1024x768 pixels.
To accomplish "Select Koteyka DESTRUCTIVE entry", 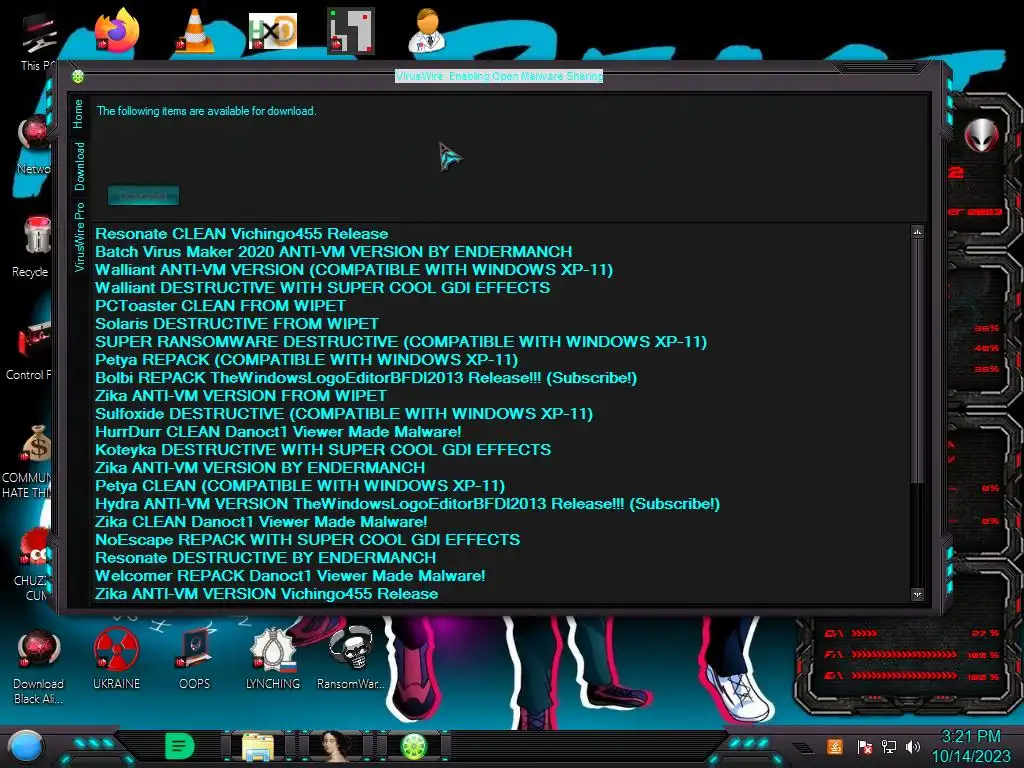I will (323, 450).
